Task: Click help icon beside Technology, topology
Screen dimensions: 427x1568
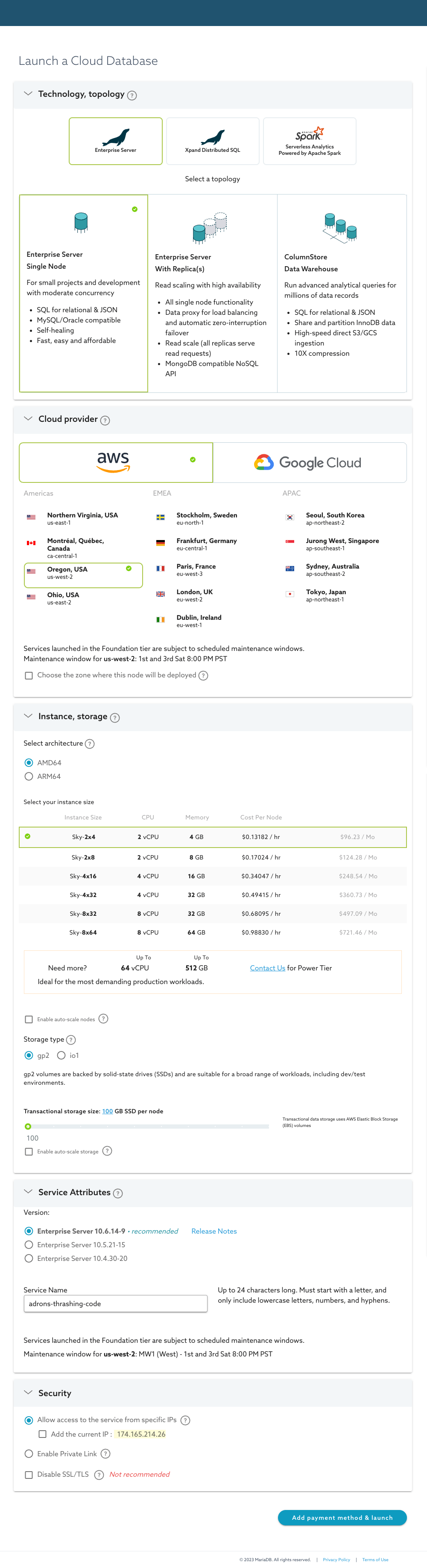Action: pyautogui.click(x=132, y=95)
